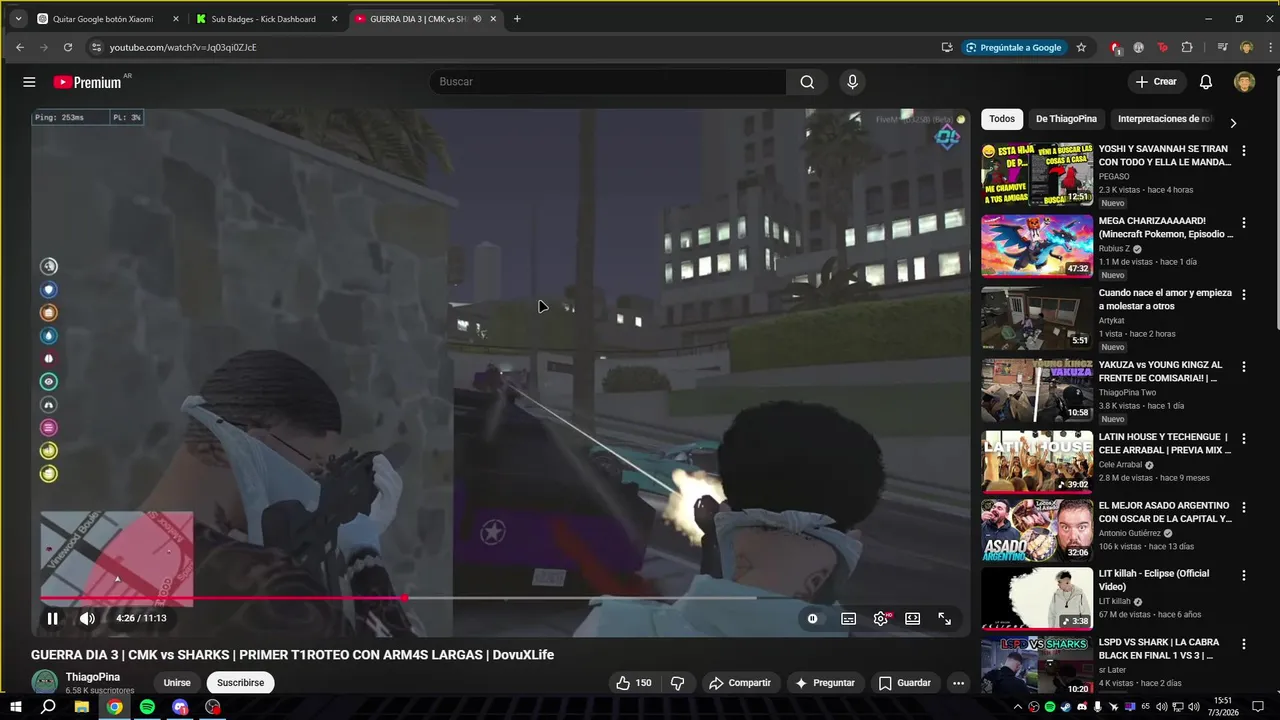The height and width of the screenshot is (720, 1280).
Task: Pause the video playback
Action: tap(52, 618)
